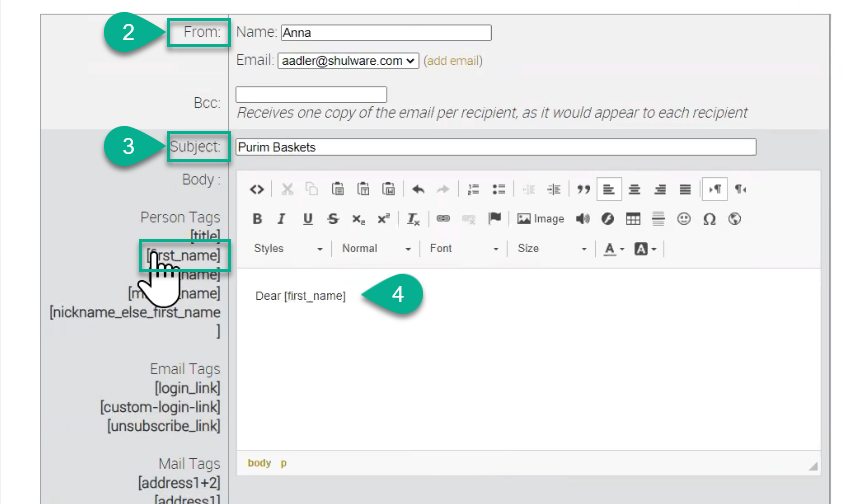The image size is (868, 504).
Task: Open the source code view icon
Action: (x=257, y=189)
